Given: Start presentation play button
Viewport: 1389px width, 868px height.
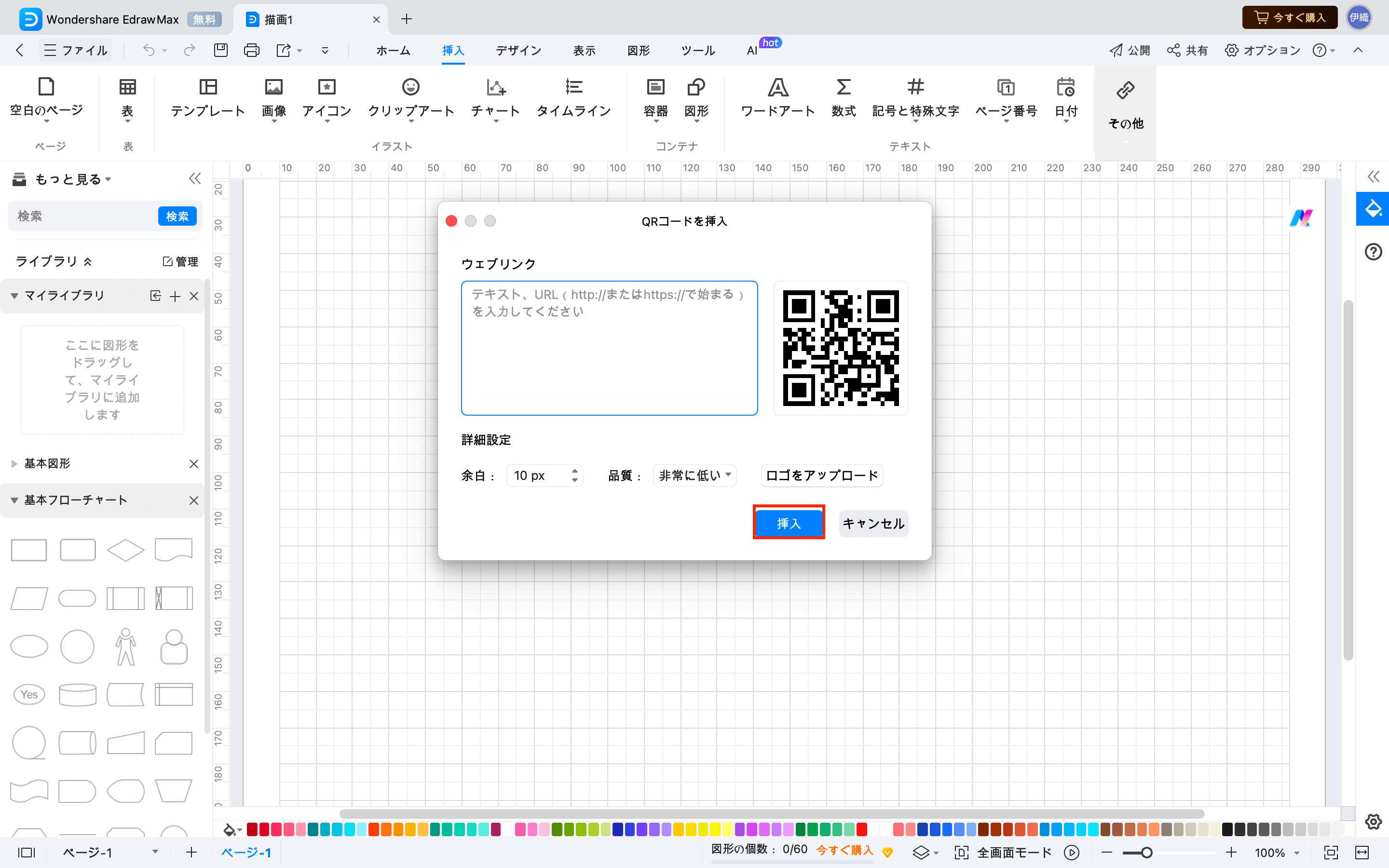Looking at the screenshot, I should [1072, 853].
